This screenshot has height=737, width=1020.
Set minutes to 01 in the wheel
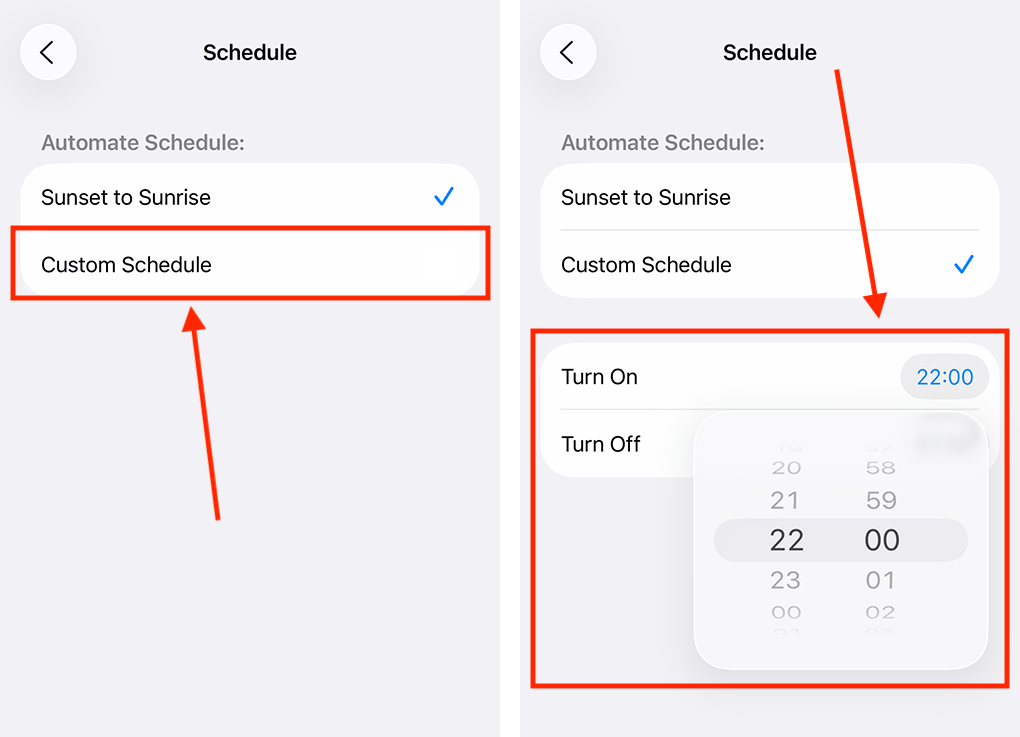[881, 580]
